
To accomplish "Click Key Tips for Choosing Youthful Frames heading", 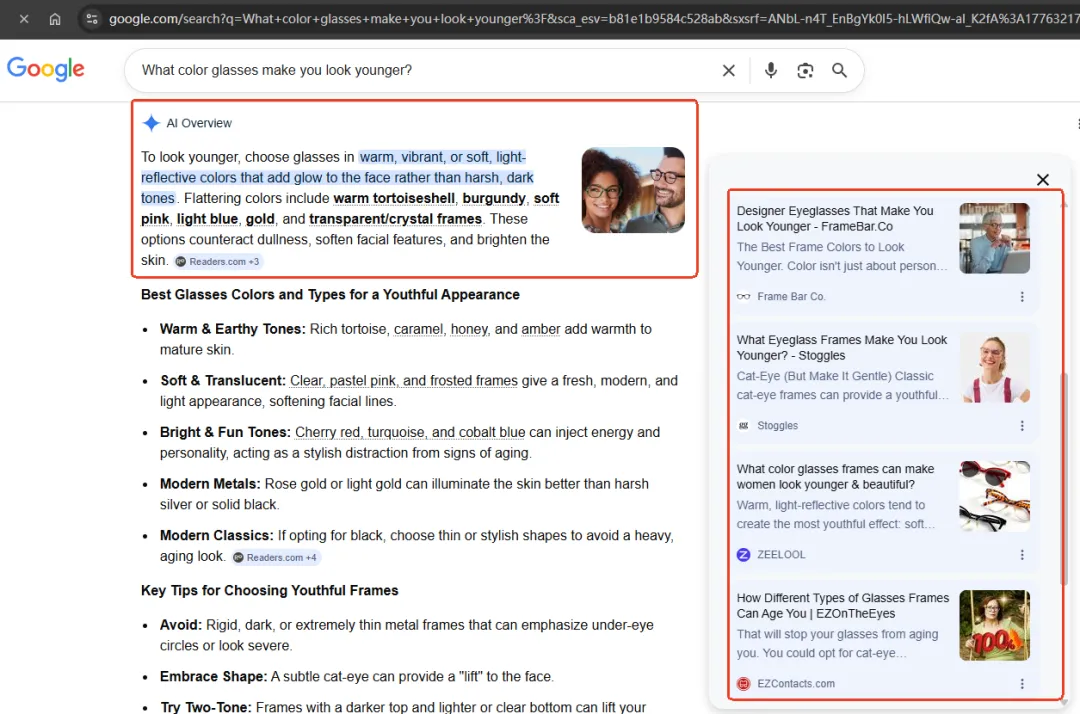I will pos(270,591).
